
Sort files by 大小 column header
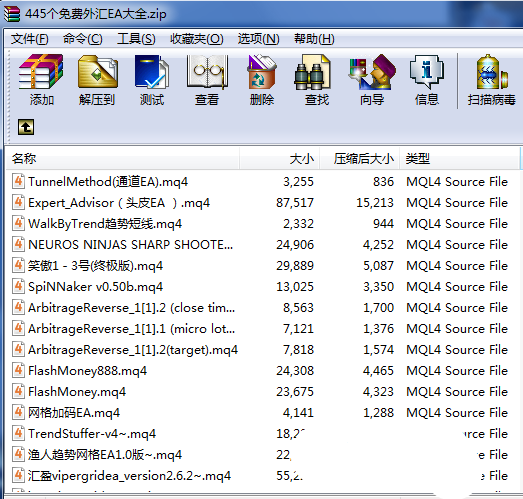[x=280, y=158]
